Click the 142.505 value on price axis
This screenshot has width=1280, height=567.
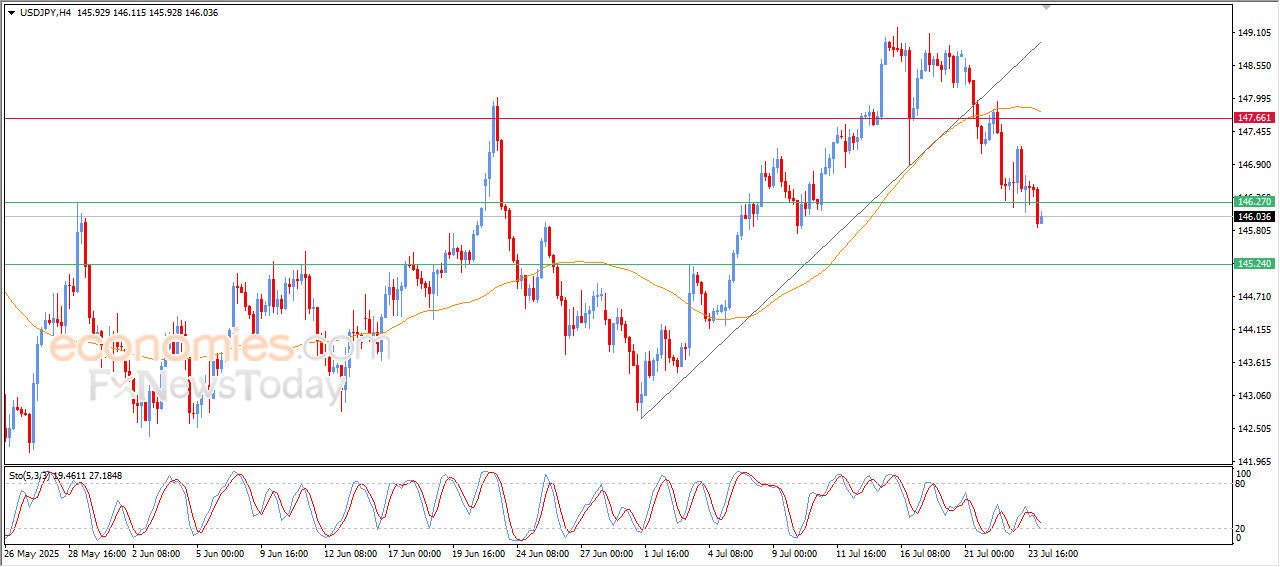pyautogui.click(x=1254, y=429)
